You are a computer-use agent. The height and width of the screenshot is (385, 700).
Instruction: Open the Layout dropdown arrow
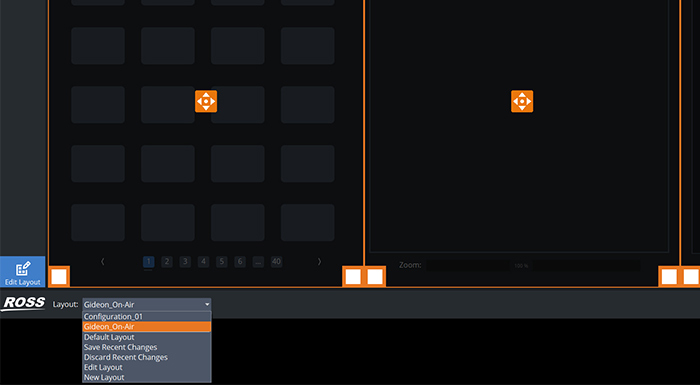coord(207,305)
